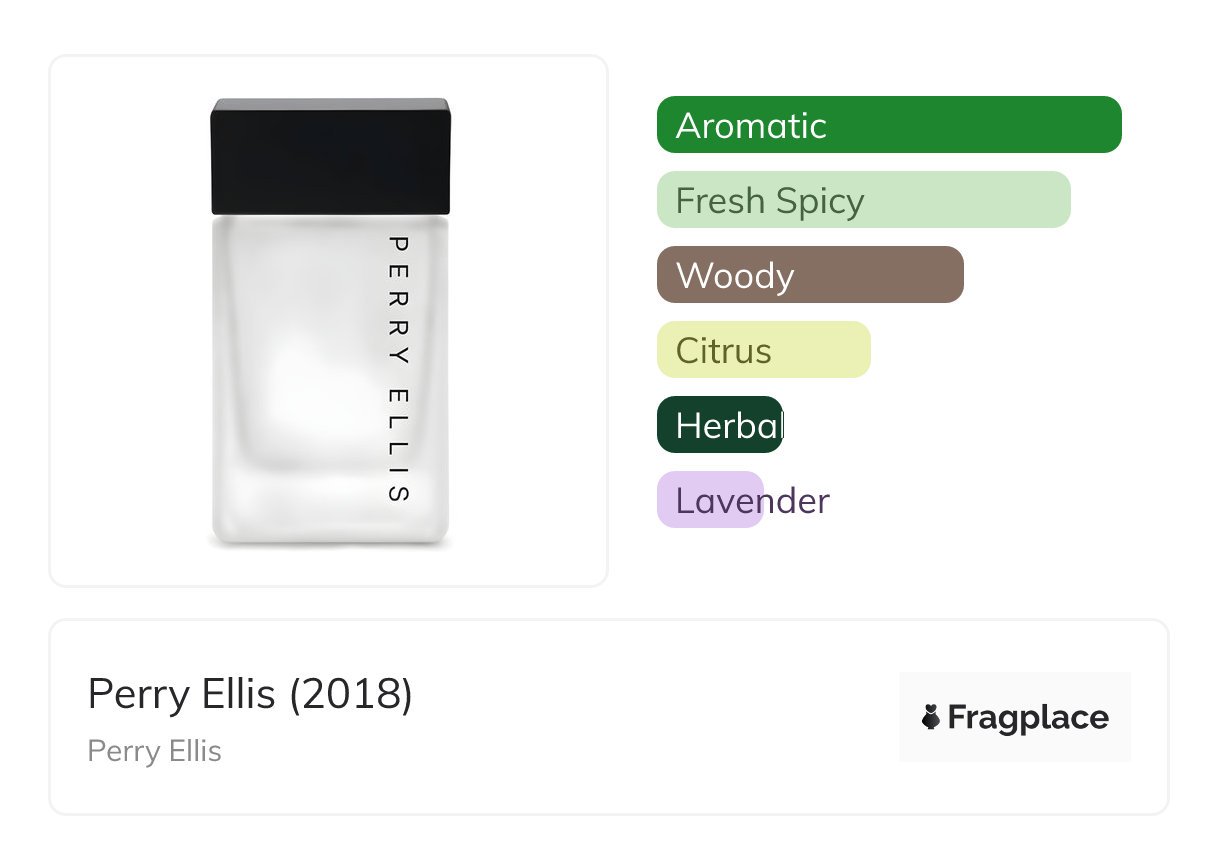Viewport: 1218px width, 864px height.
Task: Click the Fragplace logo icon
Action: tap(931, 717)
